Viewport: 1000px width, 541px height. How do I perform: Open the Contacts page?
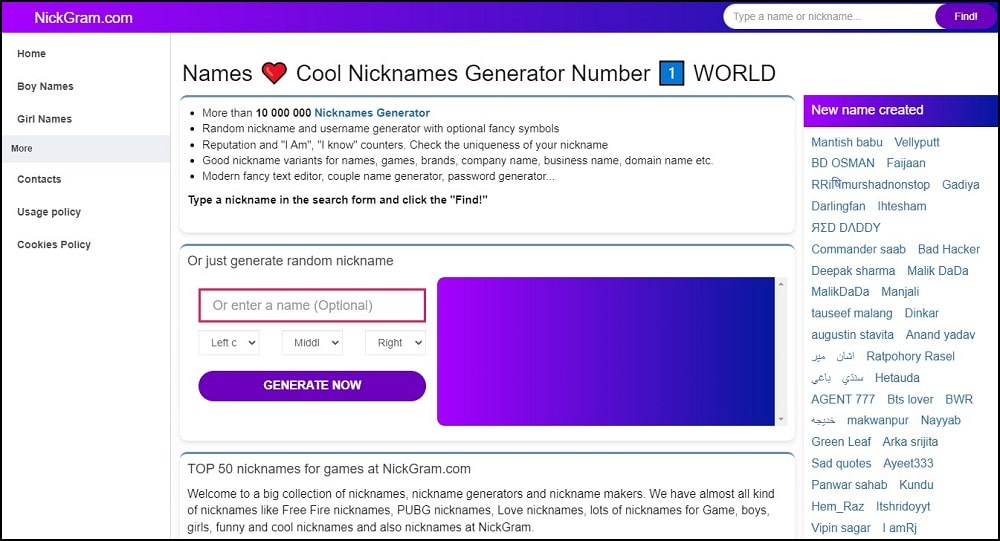pyautogui.click(x=39, y=179)
